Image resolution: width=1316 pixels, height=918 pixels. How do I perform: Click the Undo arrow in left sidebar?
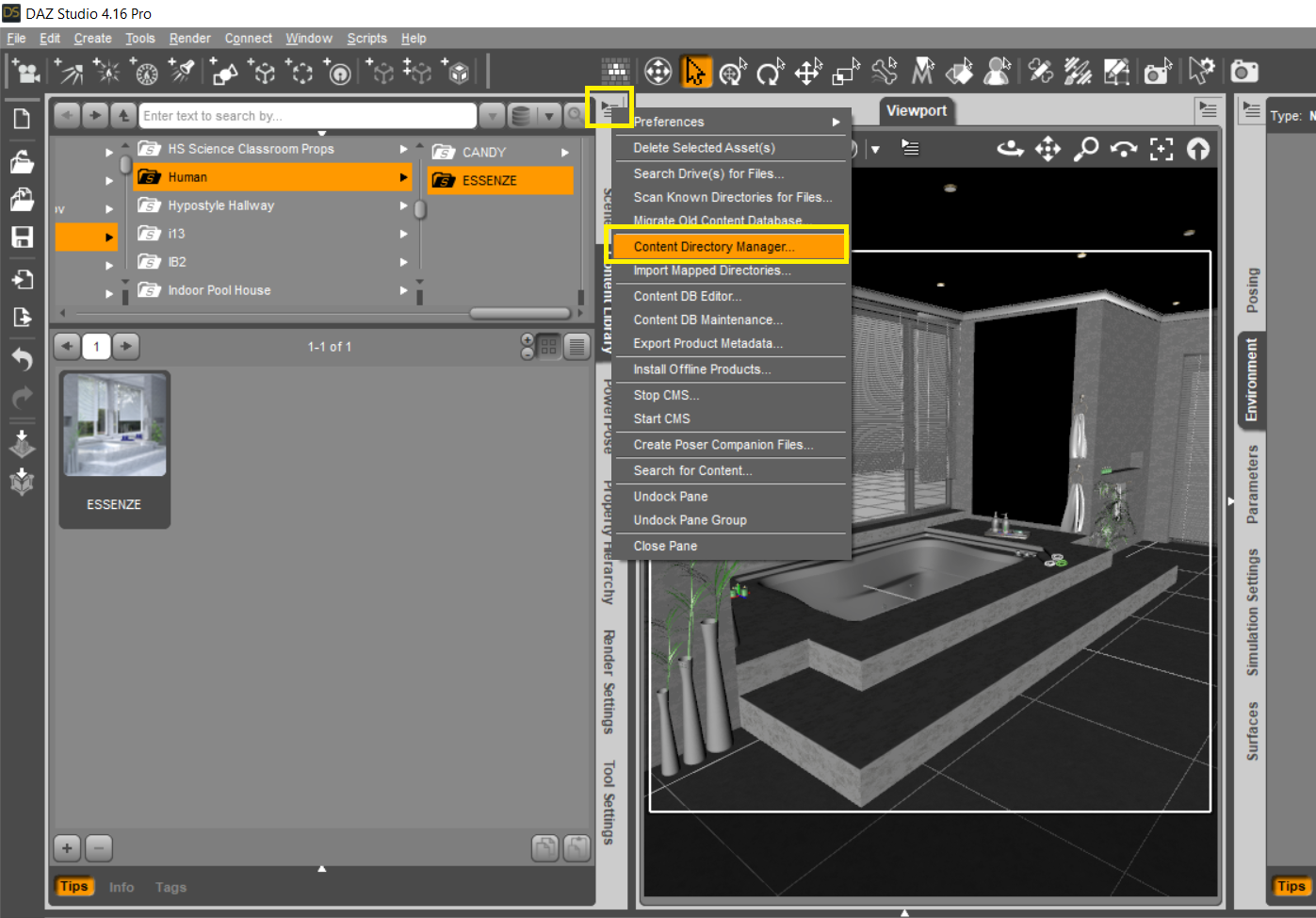pyautogui.click(x=22, y=359)
